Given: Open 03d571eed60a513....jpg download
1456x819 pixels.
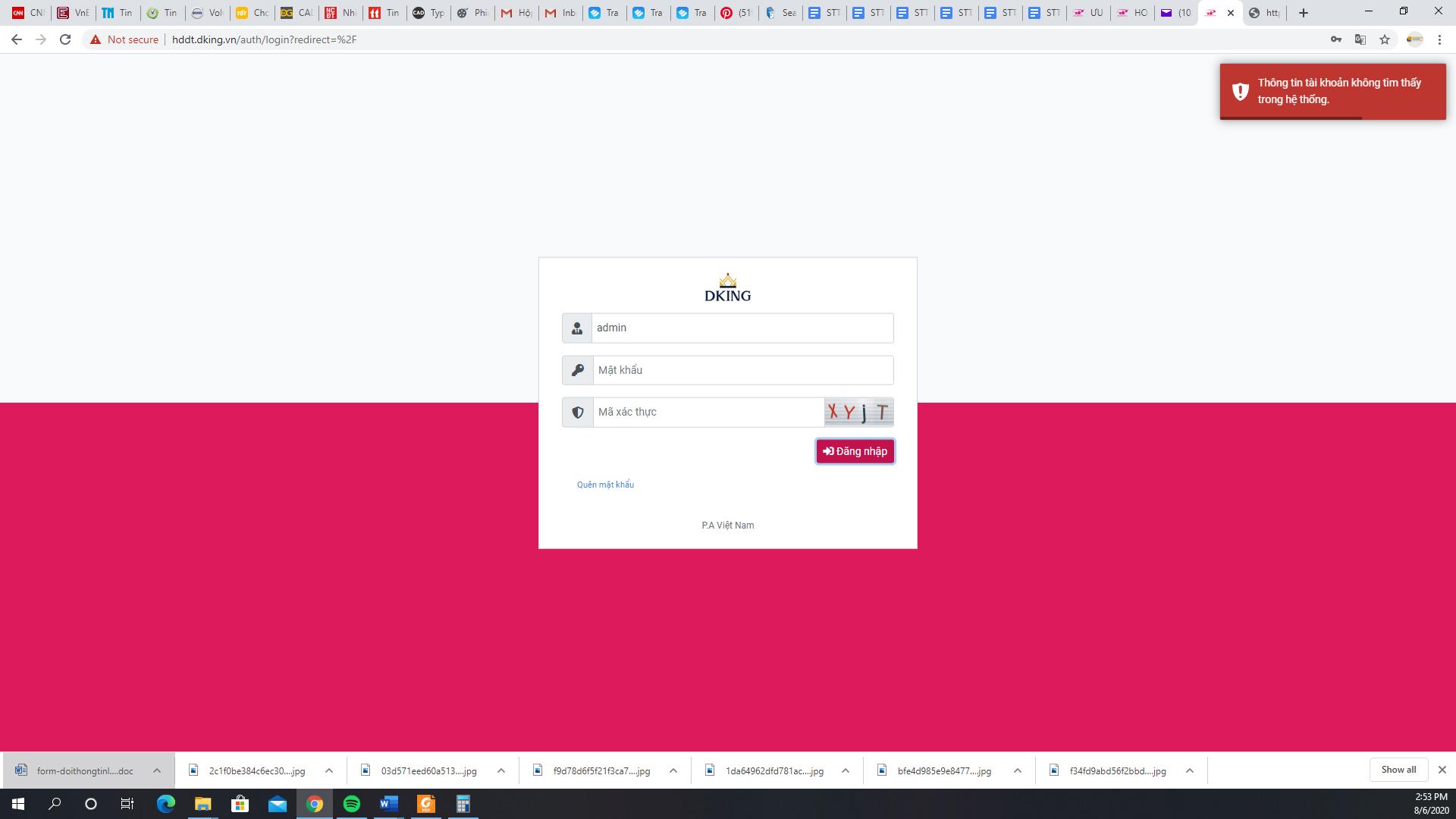Looking at the screenshot, I should pos(420,770).
